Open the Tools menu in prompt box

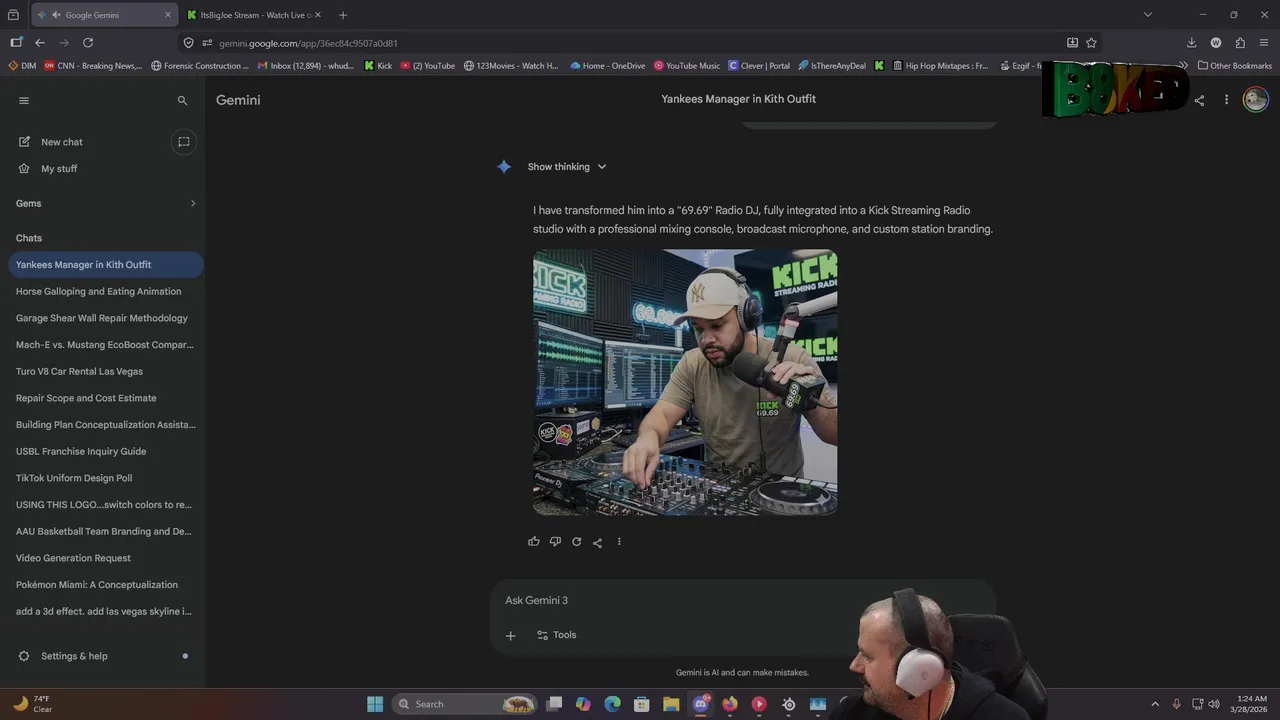(556, 635)
